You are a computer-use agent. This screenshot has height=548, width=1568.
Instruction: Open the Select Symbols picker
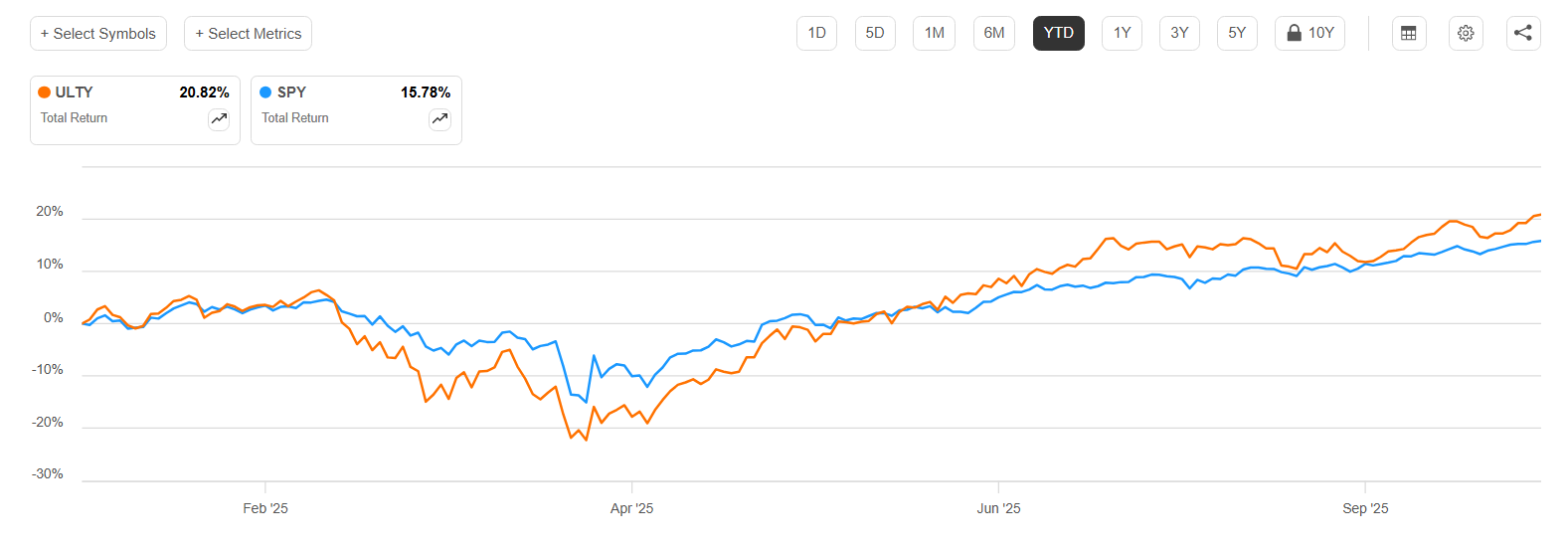tap(98, 34)
